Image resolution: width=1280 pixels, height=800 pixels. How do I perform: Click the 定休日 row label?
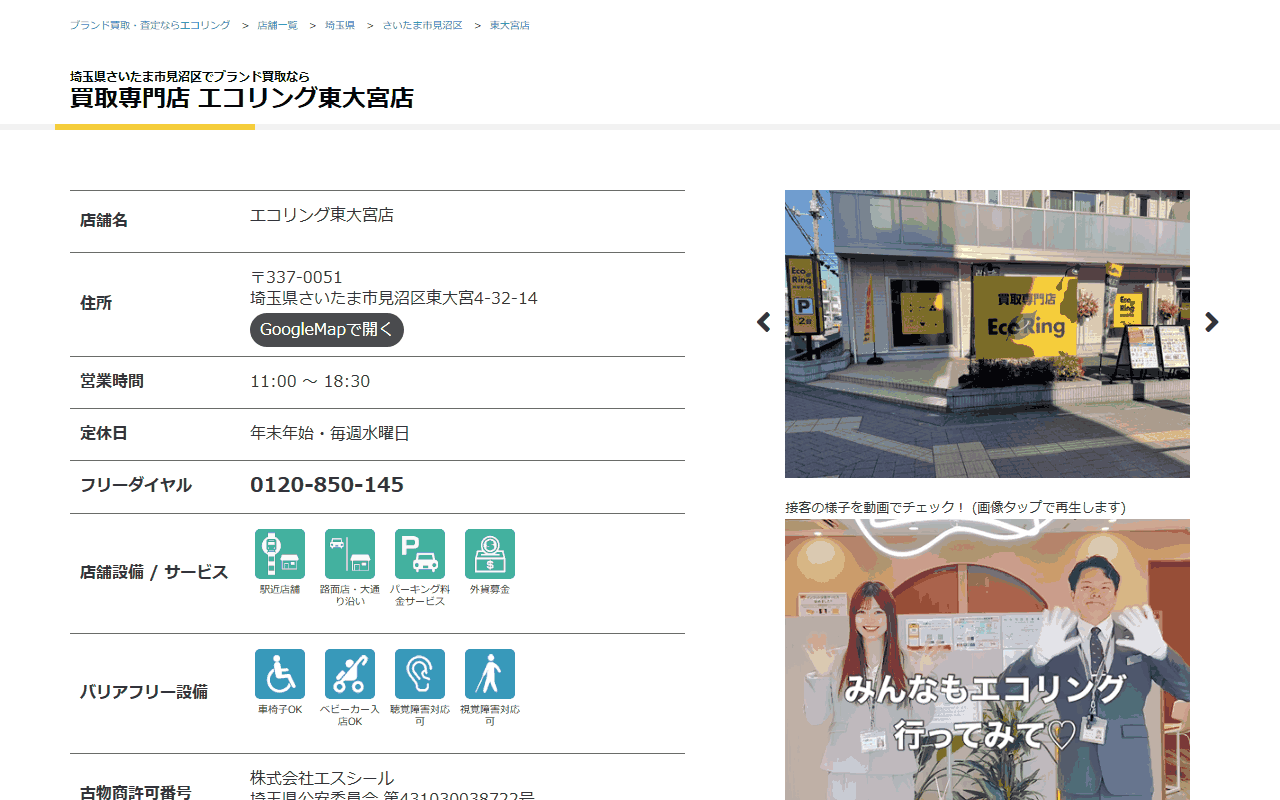104,433
